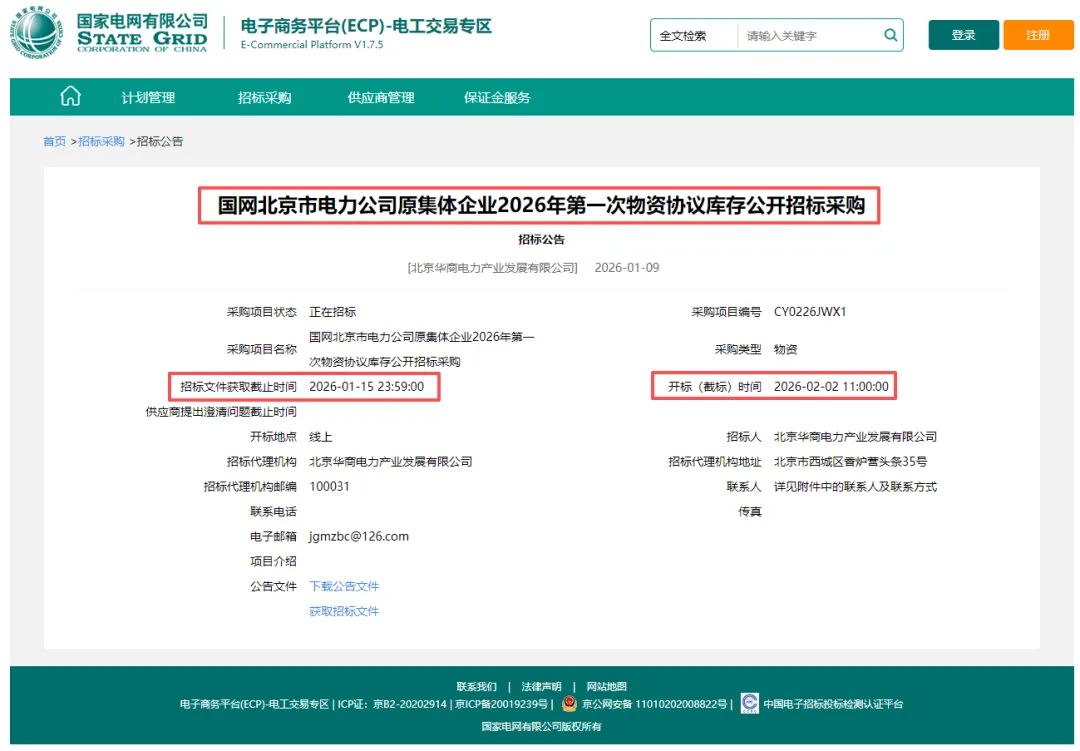Click the 首页 breadcrumb link
Image resolution: width=1080 pixels, height=751 pixels.
point(54,141)
